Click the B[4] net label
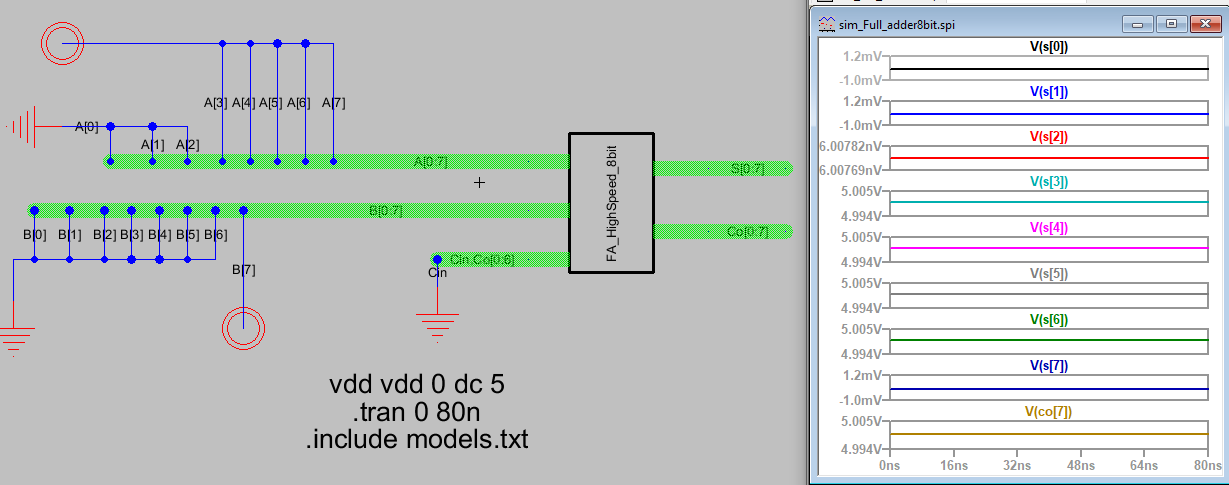Image resolution: width=1229 pixels, height=485 pixels. pyautogui.click(x=160, y=235)
